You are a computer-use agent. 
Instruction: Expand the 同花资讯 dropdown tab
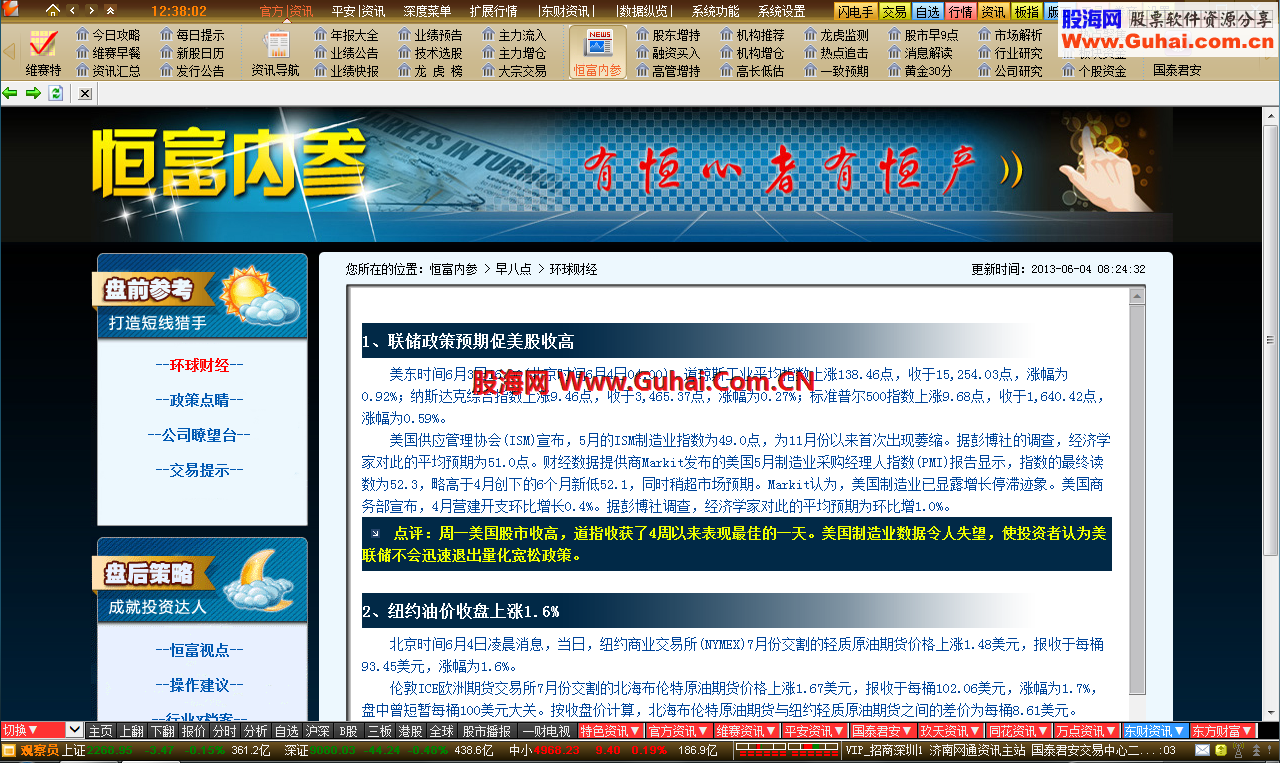pos(1019,731)
